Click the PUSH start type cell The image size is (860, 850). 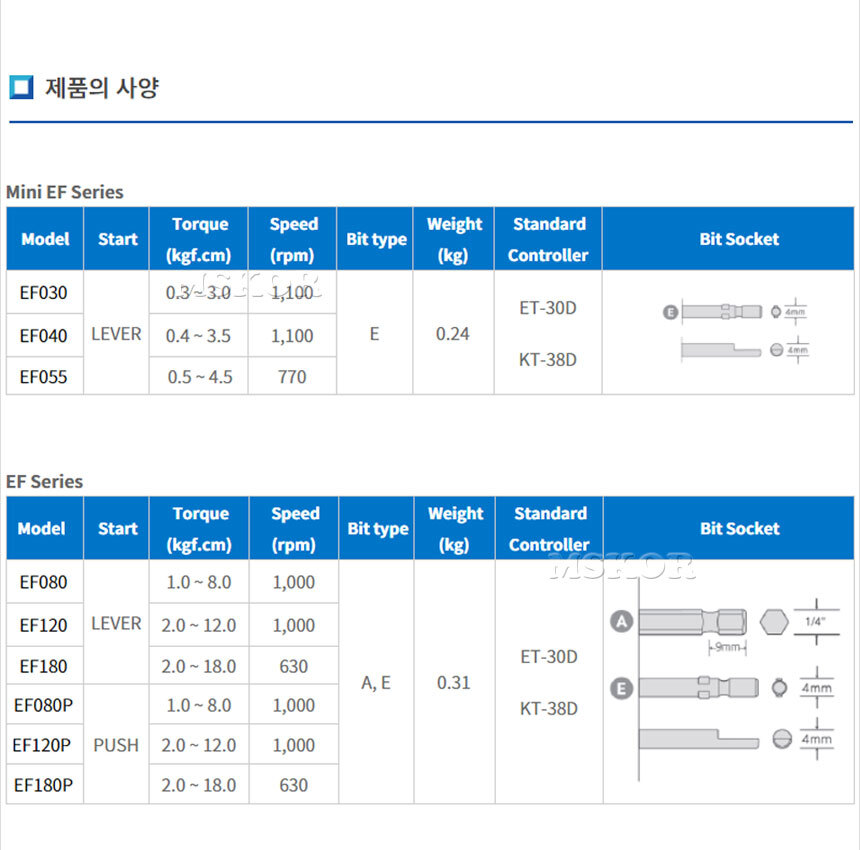click(116, 745)
